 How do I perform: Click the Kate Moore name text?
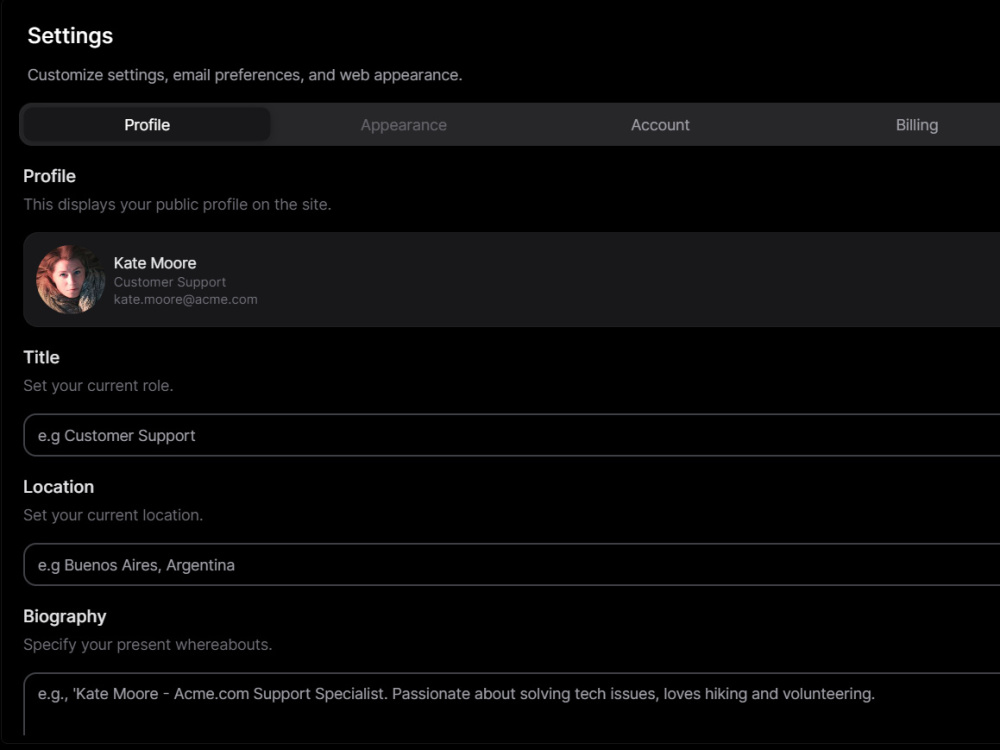(x=155, y=263)
